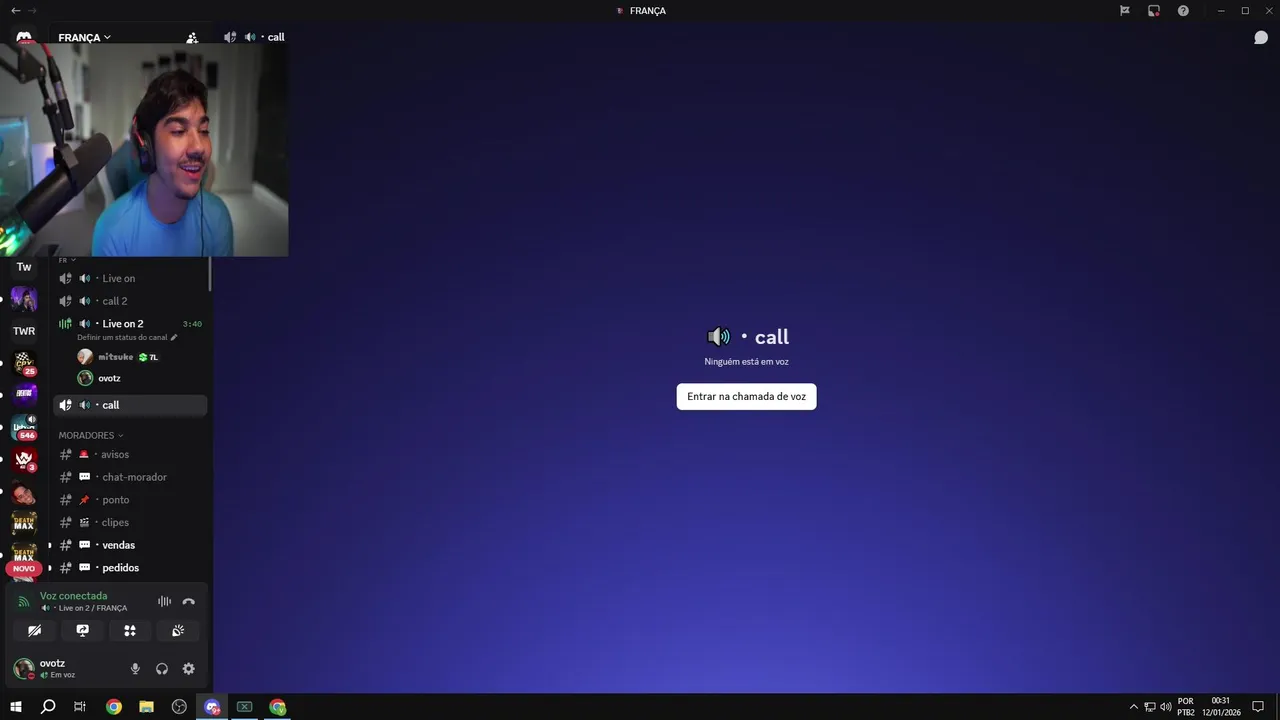The height and width of the screenshot is (720, 1280).
Task: Open the FRANÇA server dropdown menu
Action: pos(84,37)
